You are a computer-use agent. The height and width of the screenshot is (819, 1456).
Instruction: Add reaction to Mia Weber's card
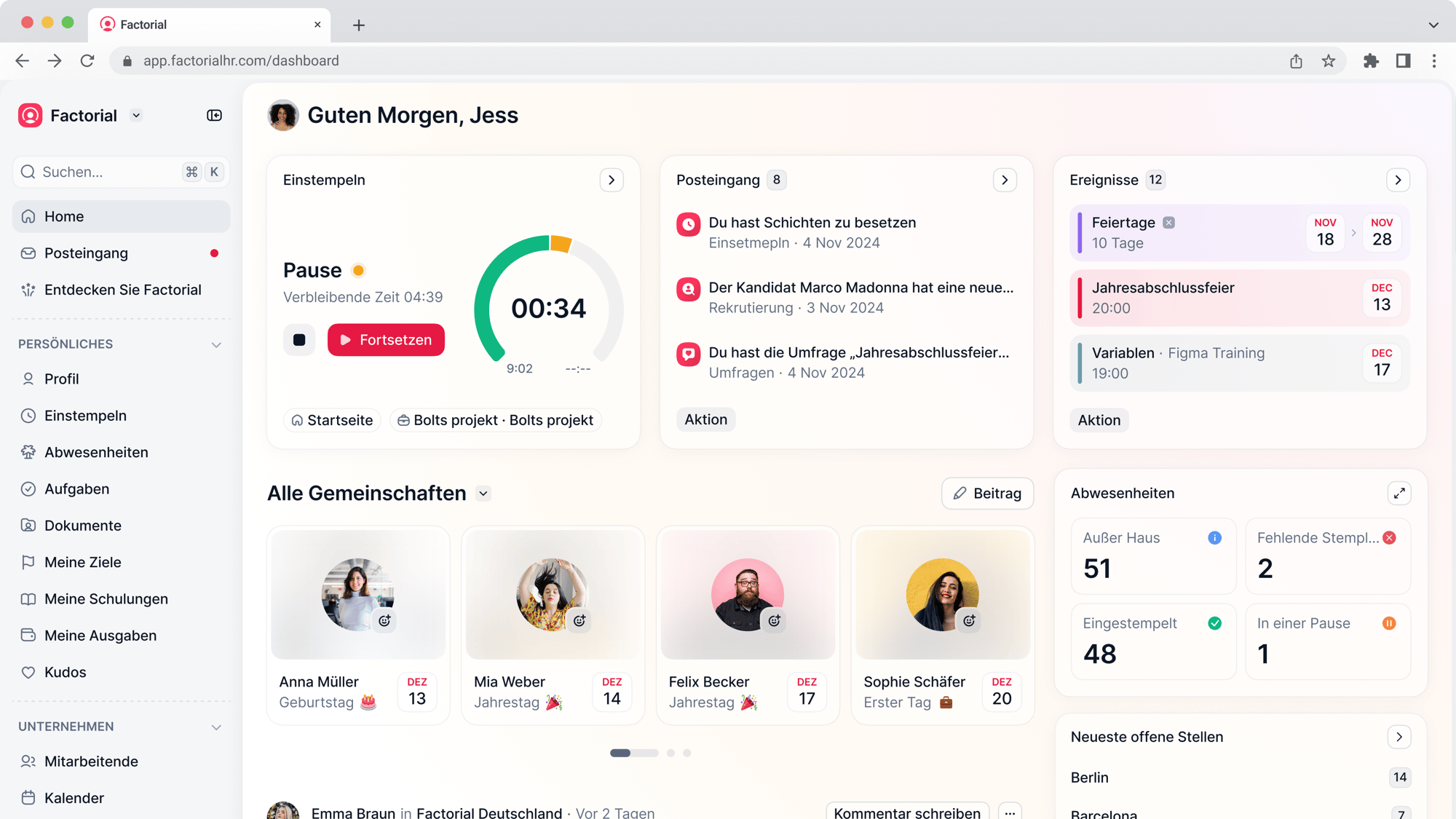(x=579, y=621)
